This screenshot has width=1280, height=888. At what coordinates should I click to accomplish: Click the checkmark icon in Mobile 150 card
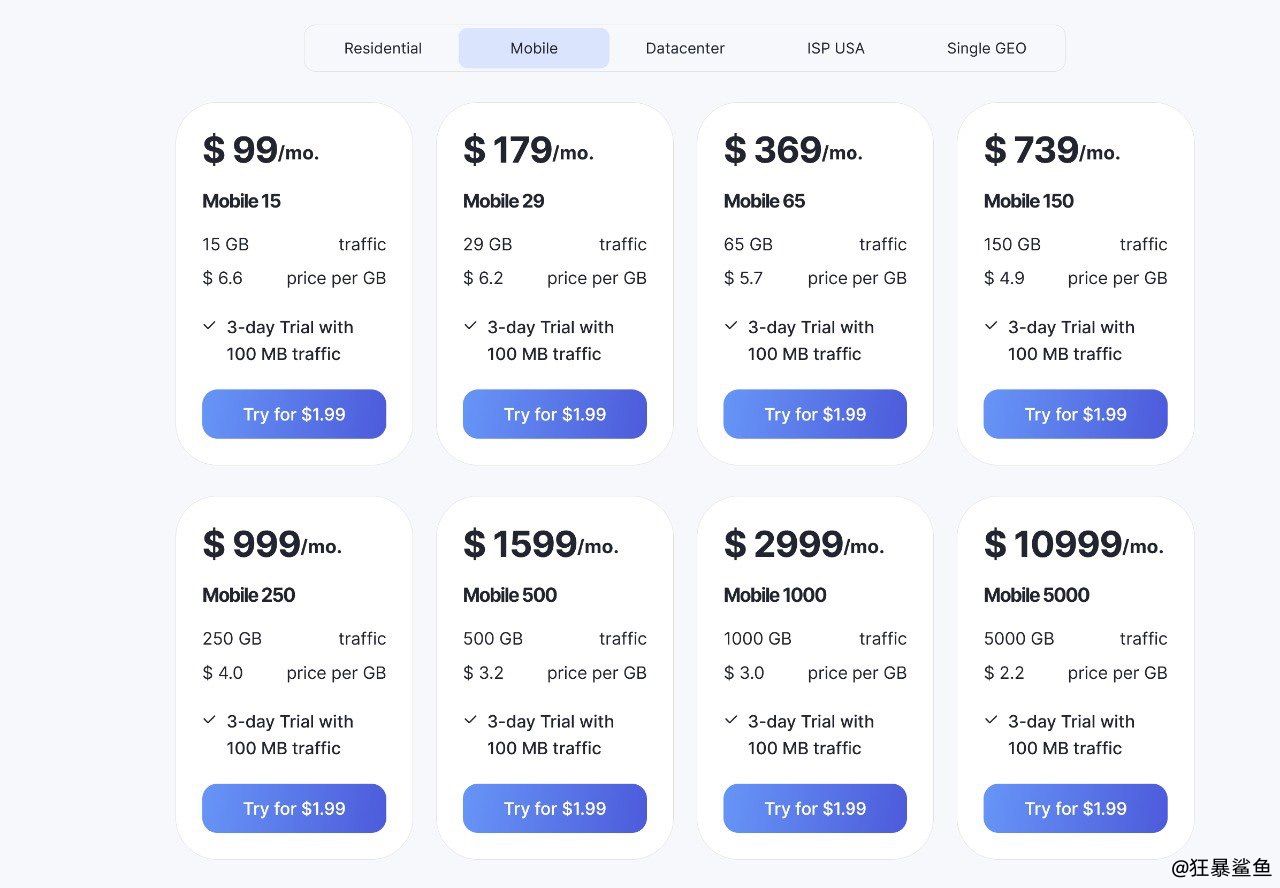[x=991, y=326]
